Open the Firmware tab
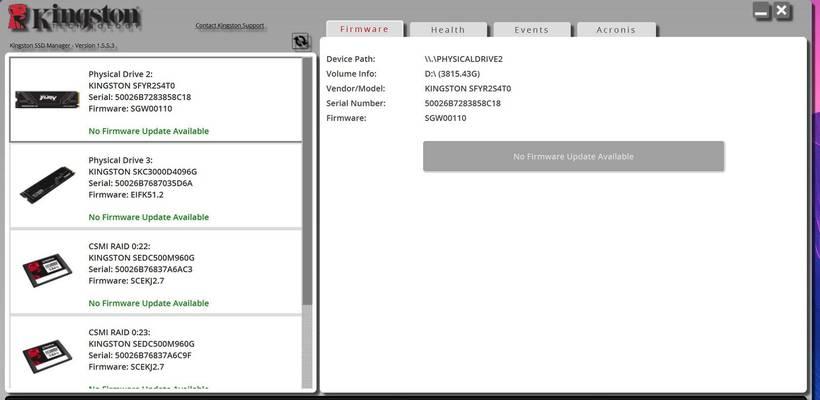 365,29
